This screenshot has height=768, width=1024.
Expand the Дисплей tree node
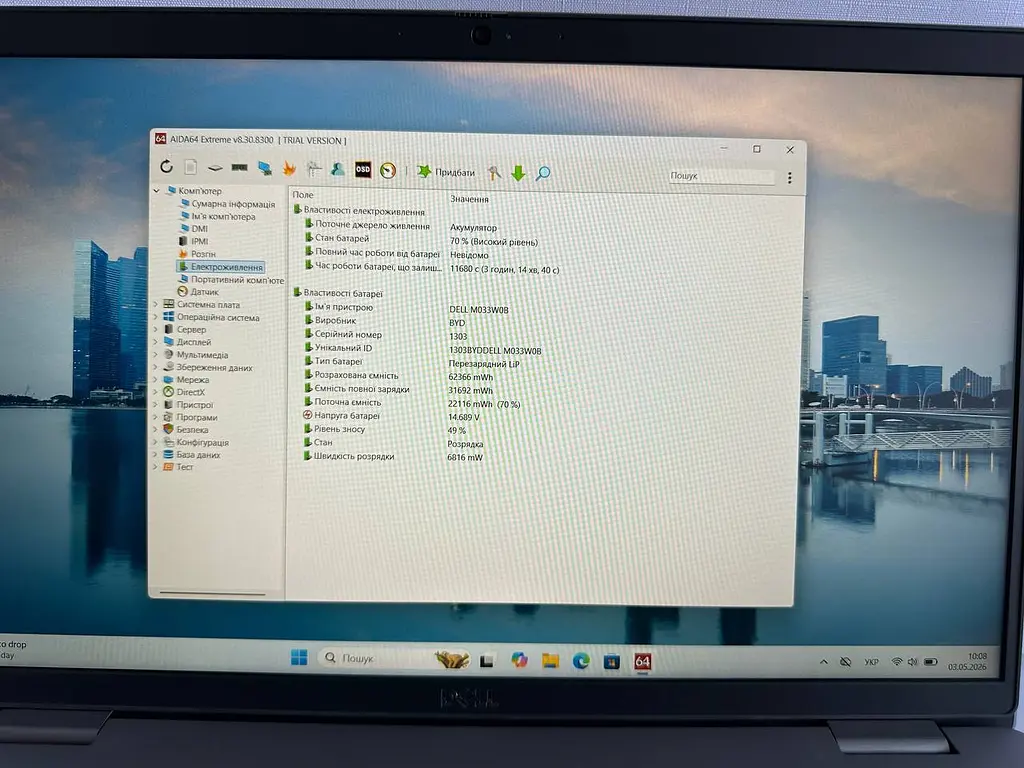click(155, 342)
